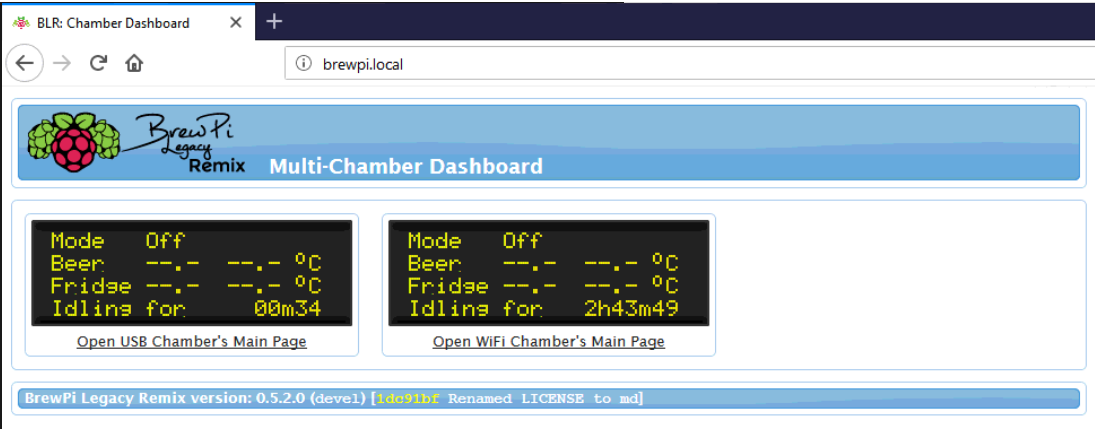Click WiFi chamber idle time 2h43m49
The height and width of the screenshot is (429, 1095).
[631, 308]
